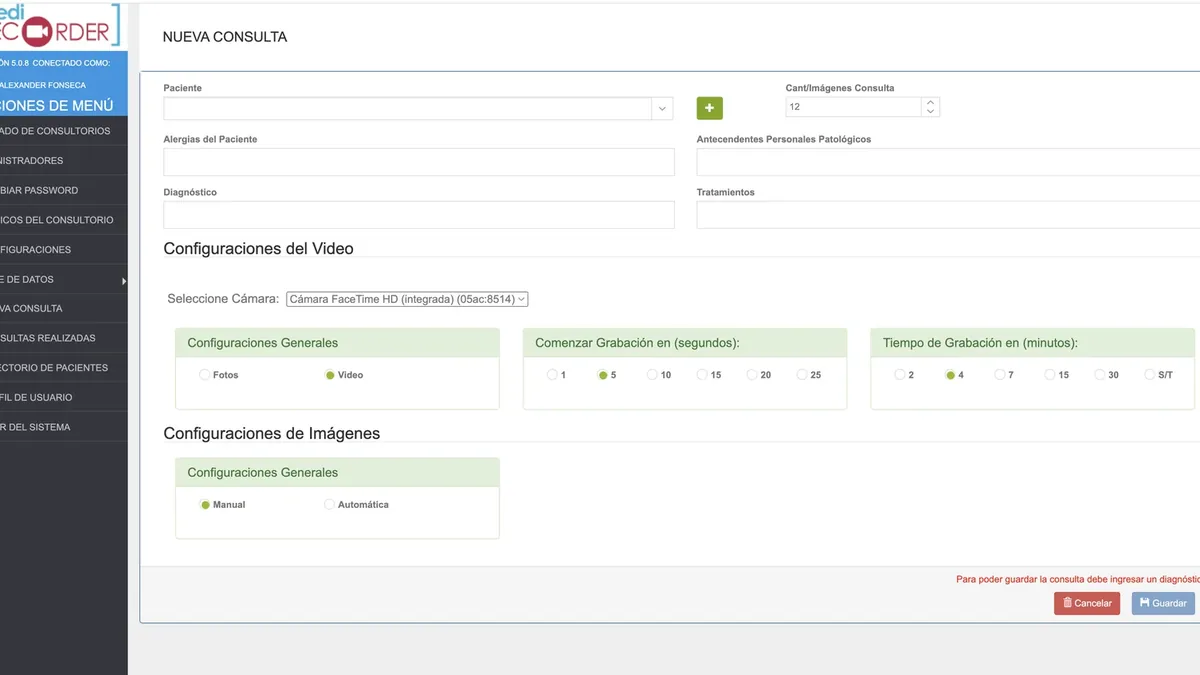Set recording start to 1 second
Screen dimensions: 1200x675
(552, 375)
